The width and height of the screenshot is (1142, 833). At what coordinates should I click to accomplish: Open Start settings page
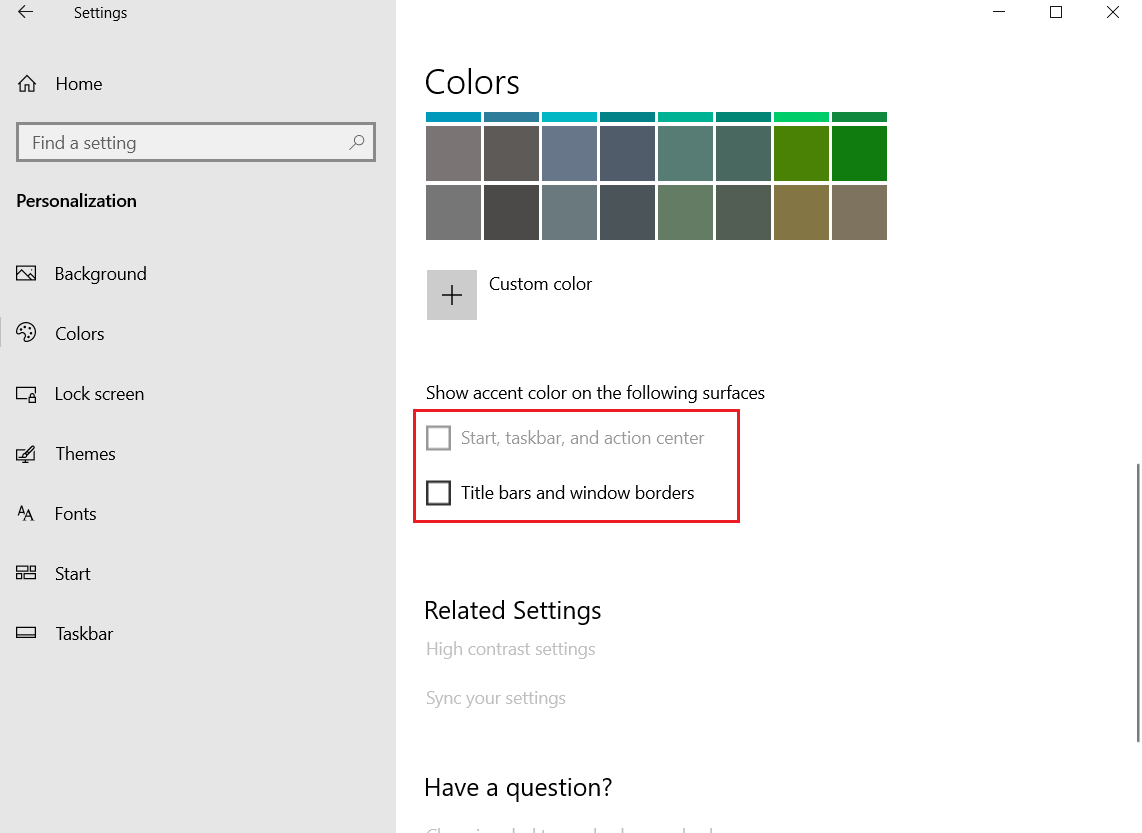pyautogui.click(x=73, y=574)
